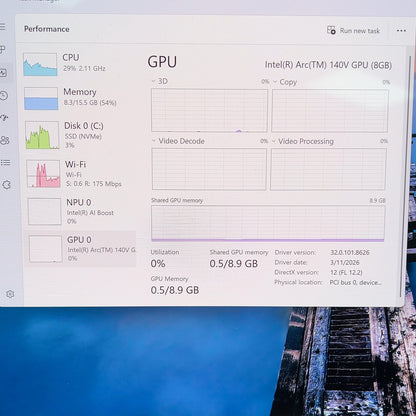Select Performance icon in left sidebar

click(x=3, y=72)
